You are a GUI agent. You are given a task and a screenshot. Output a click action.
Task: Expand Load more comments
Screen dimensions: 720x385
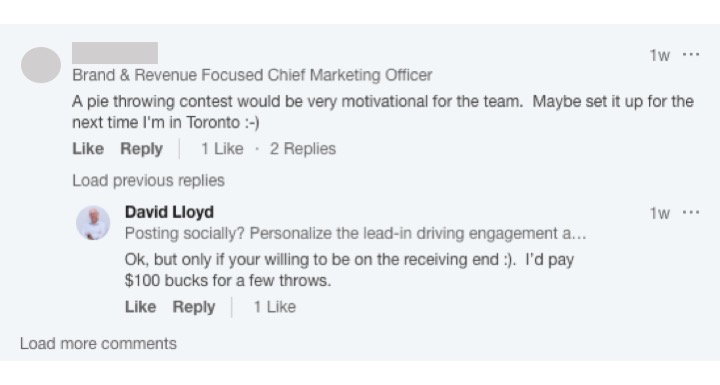tap(98, 344)
